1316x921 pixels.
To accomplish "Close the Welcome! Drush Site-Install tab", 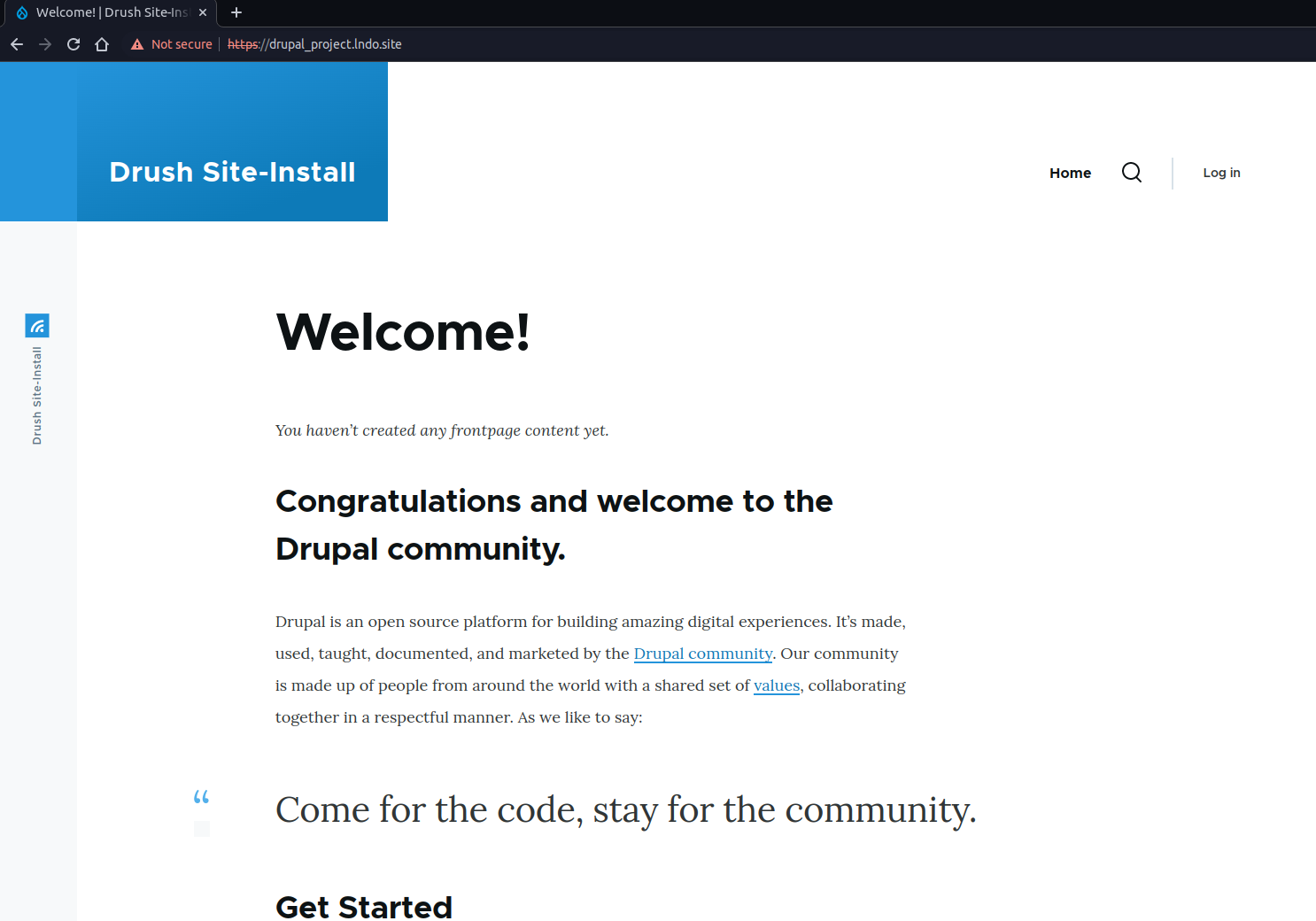I will [x=203, y=12].
